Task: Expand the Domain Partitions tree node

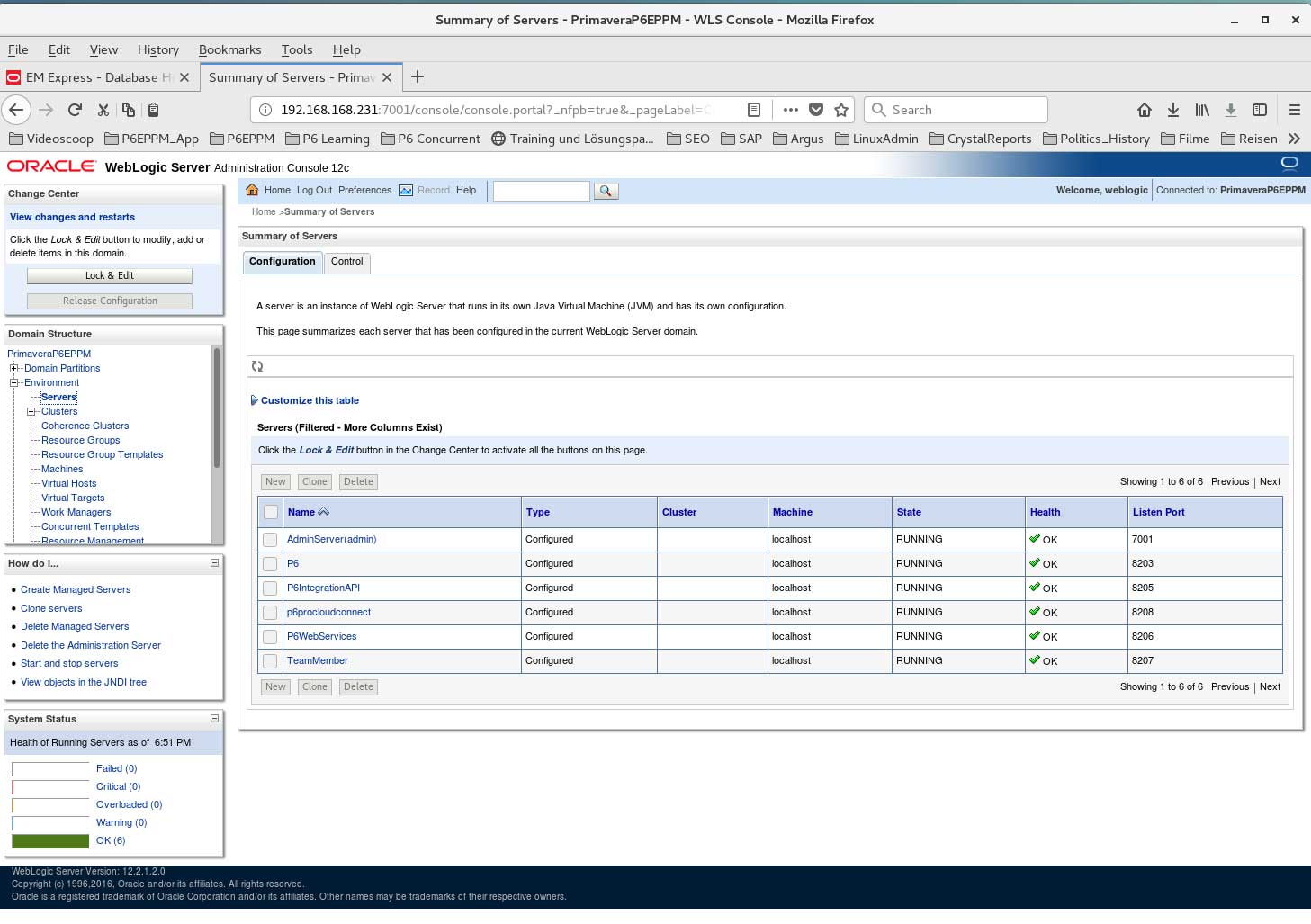Action: pyautogui.click(x=13, y=368)
